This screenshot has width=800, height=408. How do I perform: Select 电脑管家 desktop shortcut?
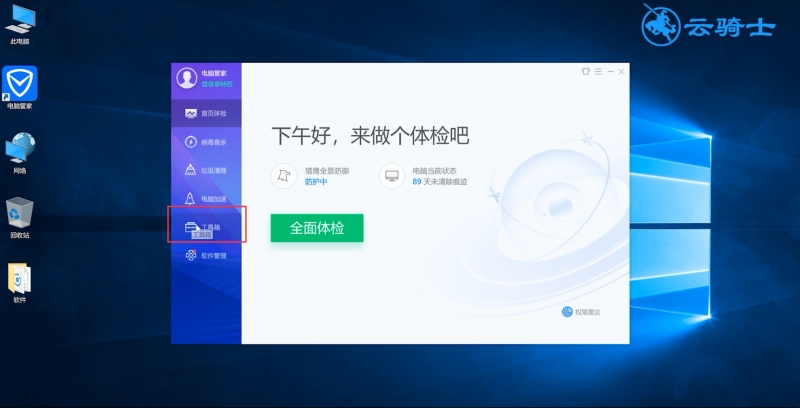pos(20,87)
